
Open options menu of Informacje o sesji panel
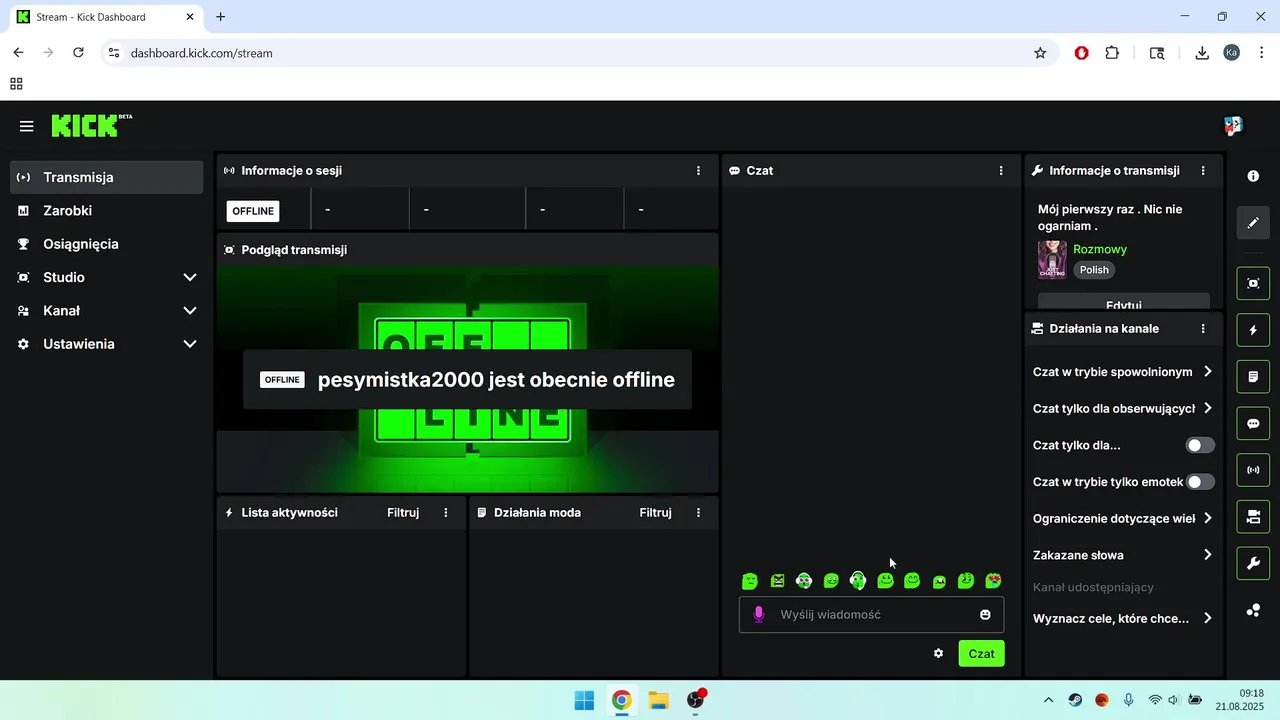(698, 171)
